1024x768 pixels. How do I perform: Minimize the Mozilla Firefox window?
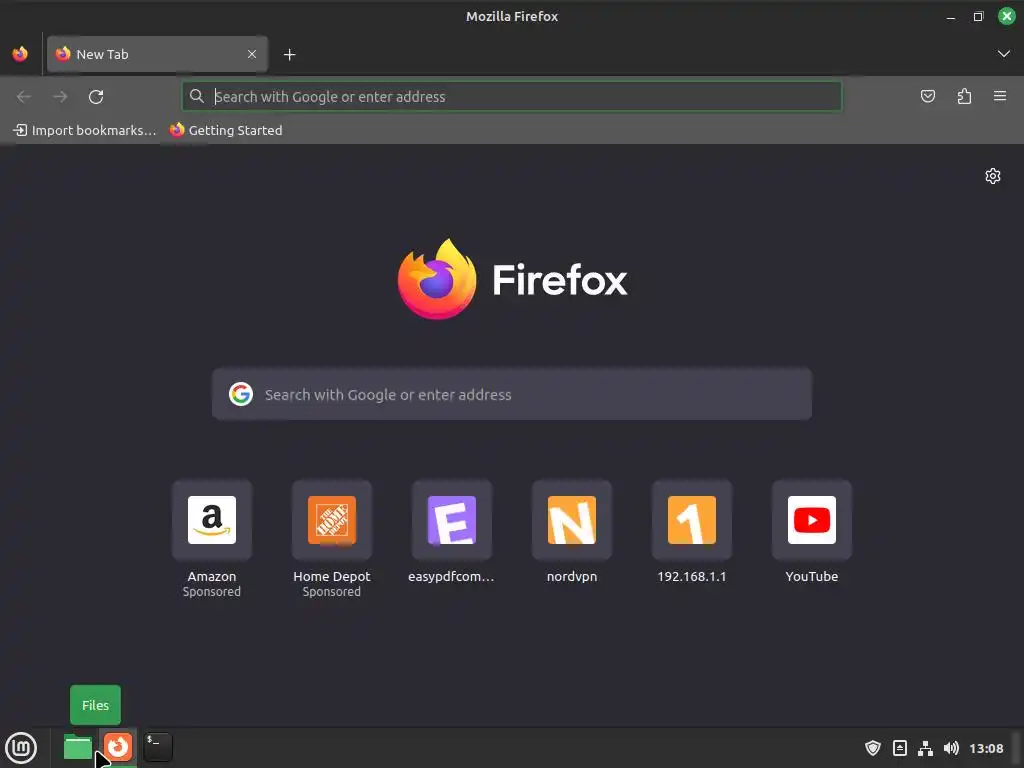pyautogui.click(x=951, y=17)
